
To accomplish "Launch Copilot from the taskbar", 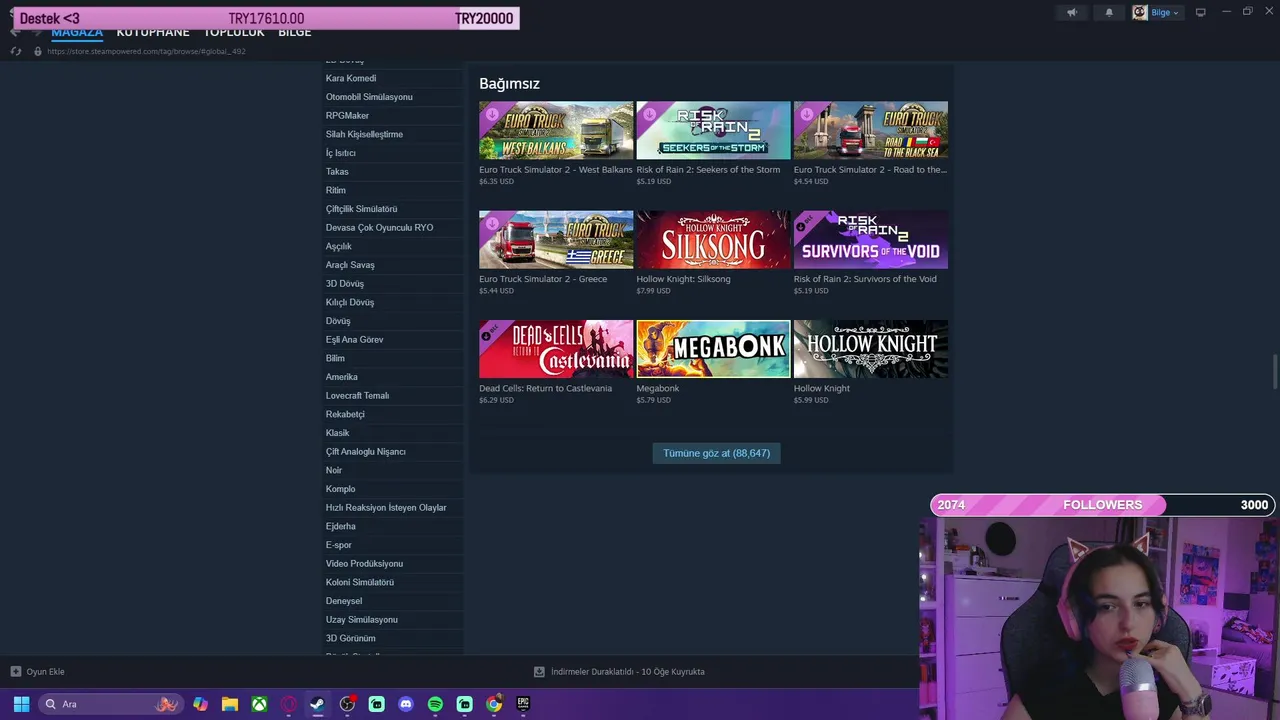I will coord(200,704).
